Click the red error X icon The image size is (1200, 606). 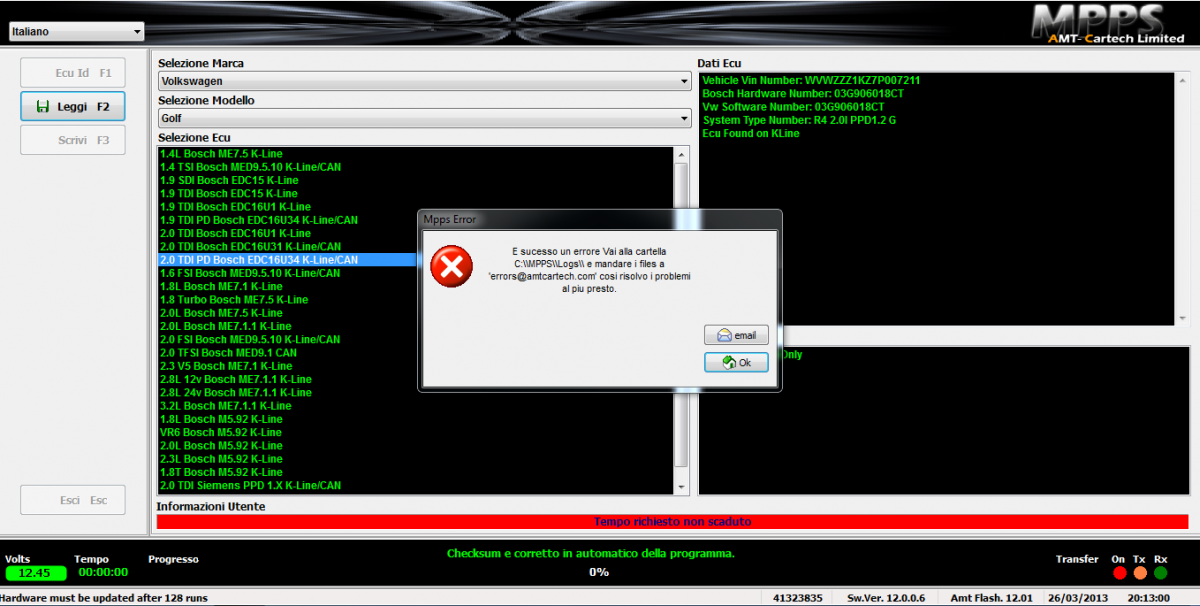click(x=451, y=267)
